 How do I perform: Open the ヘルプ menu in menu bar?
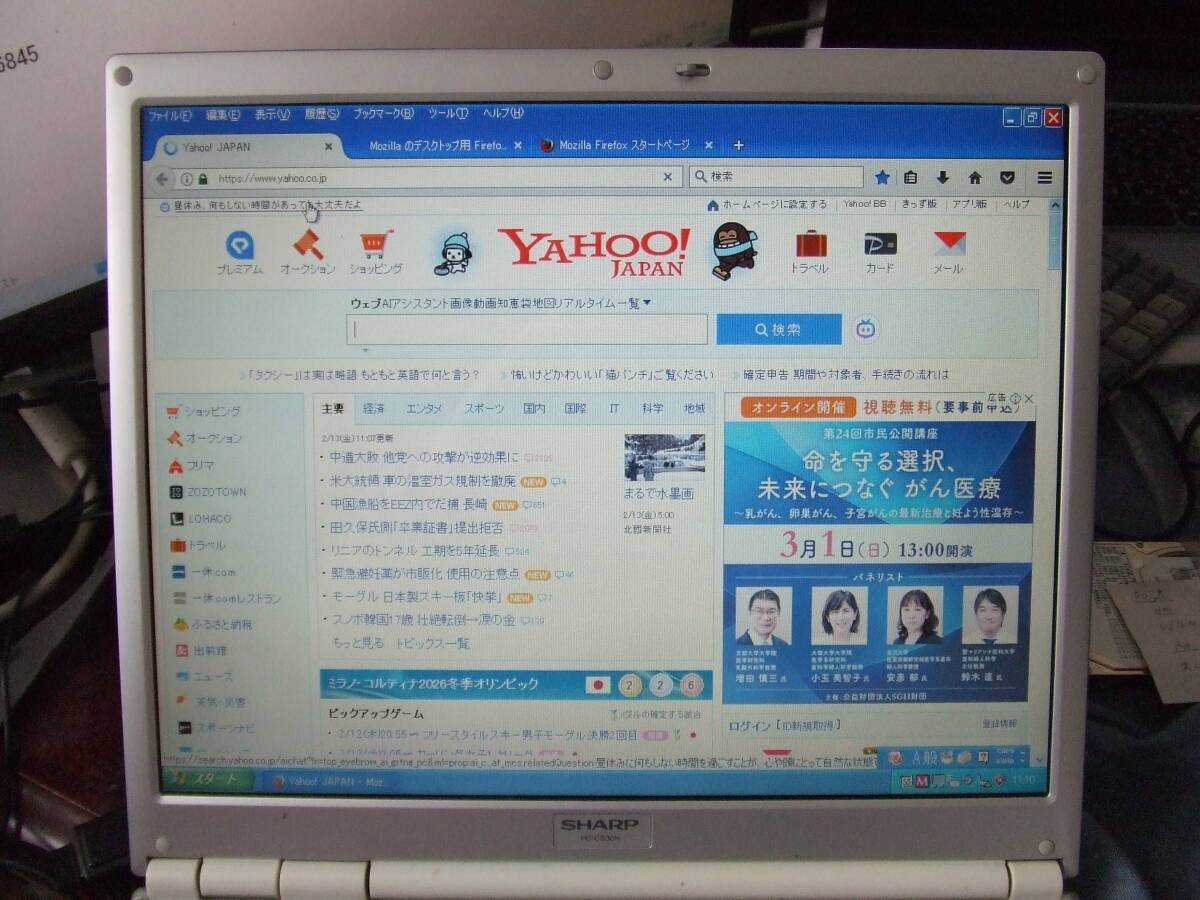503,113
